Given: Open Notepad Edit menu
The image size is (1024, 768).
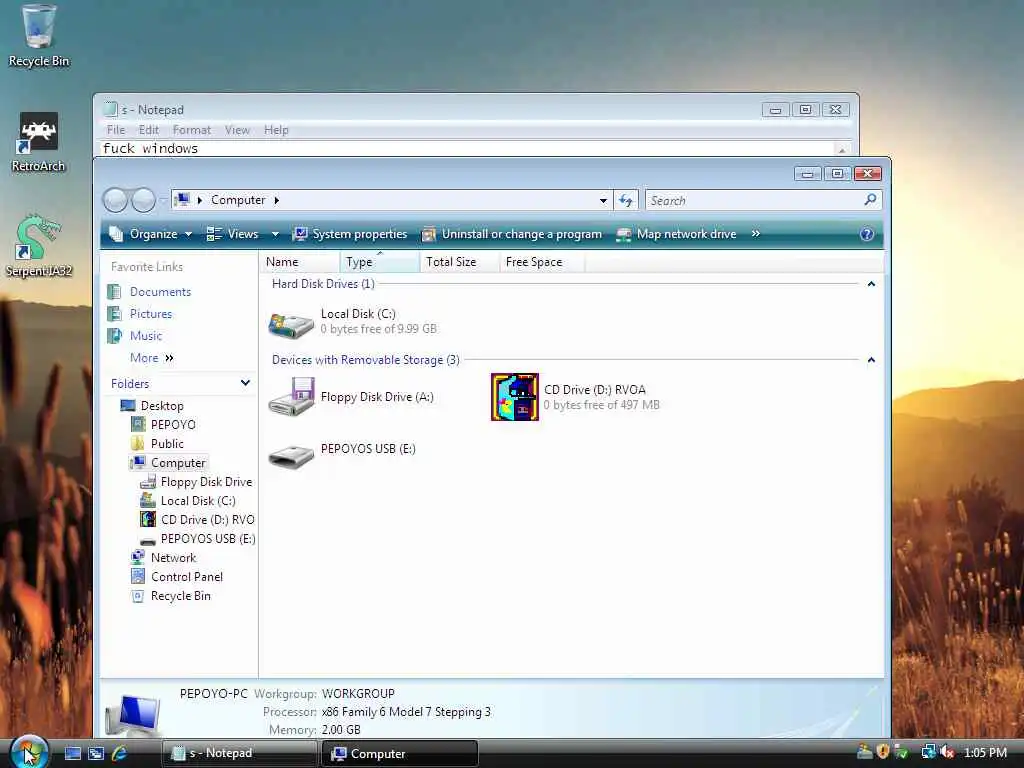Looking at the screenshot, I should 148,130.
